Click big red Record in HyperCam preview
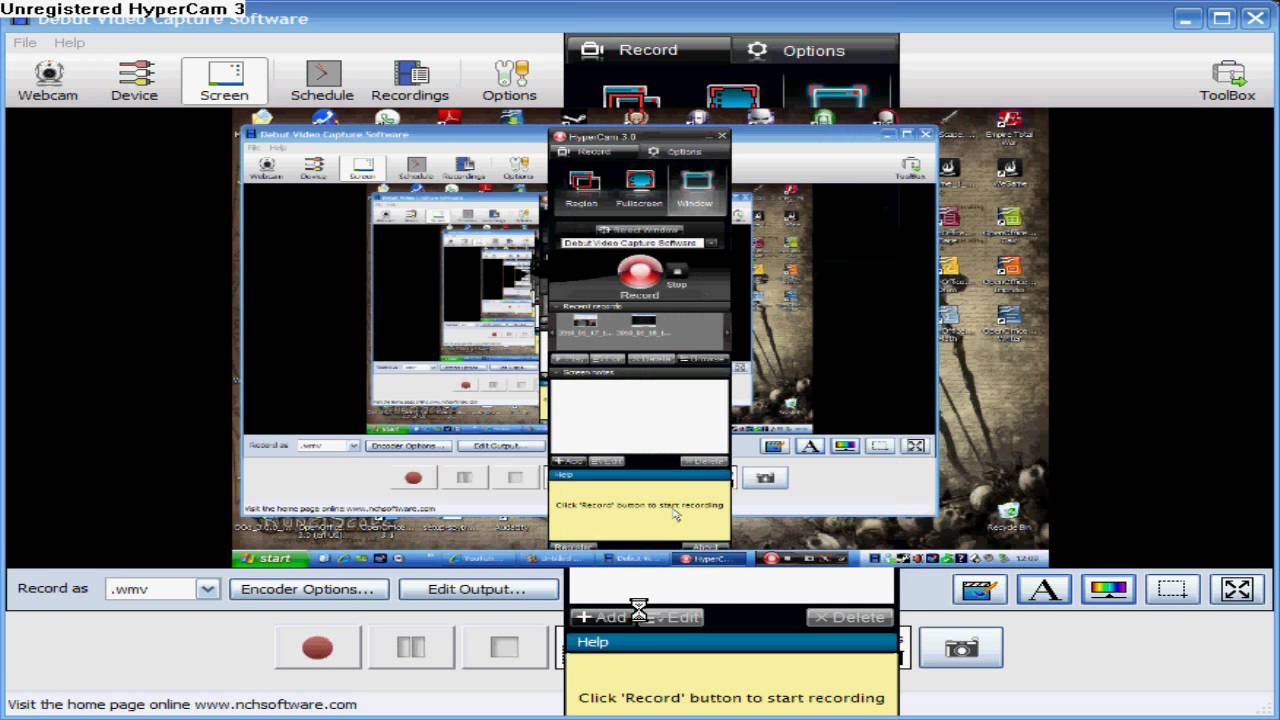This screenshot has height=720, width=1280. (x=639, y=276)
